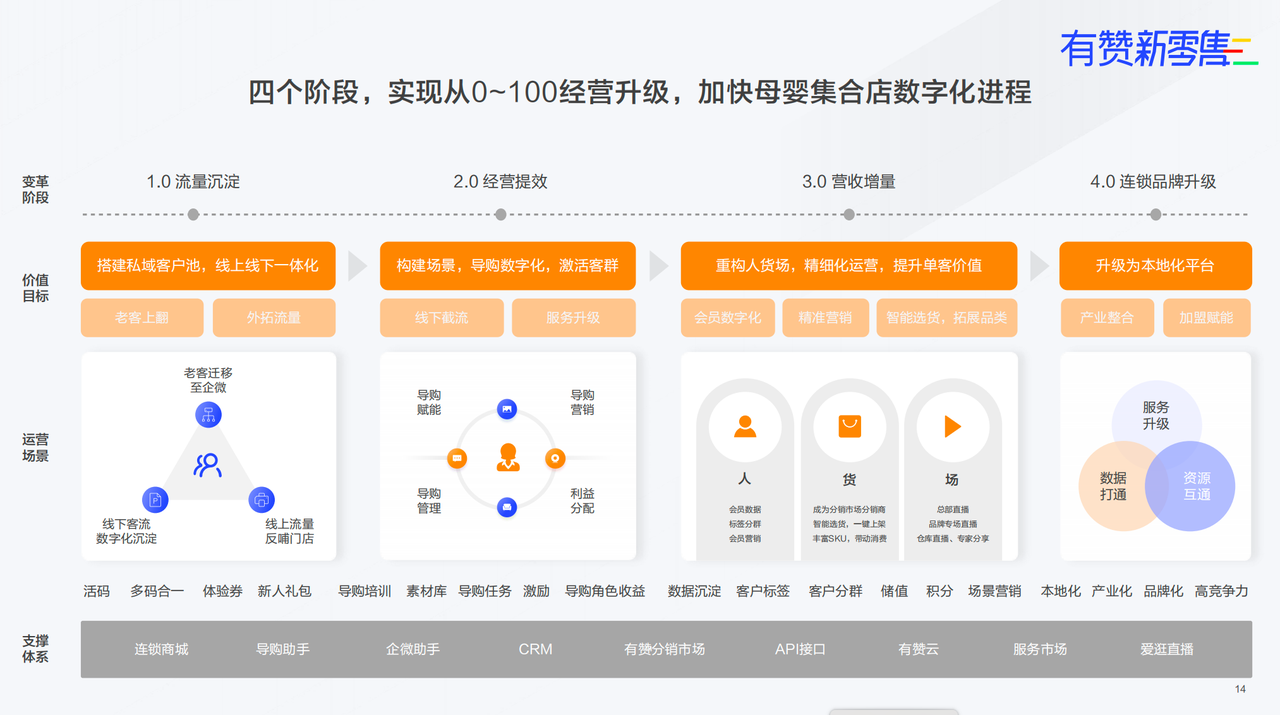1280x715 pixels.
Task: Click the 构建场景，导购数字化 orange banner
Action: 507,266
